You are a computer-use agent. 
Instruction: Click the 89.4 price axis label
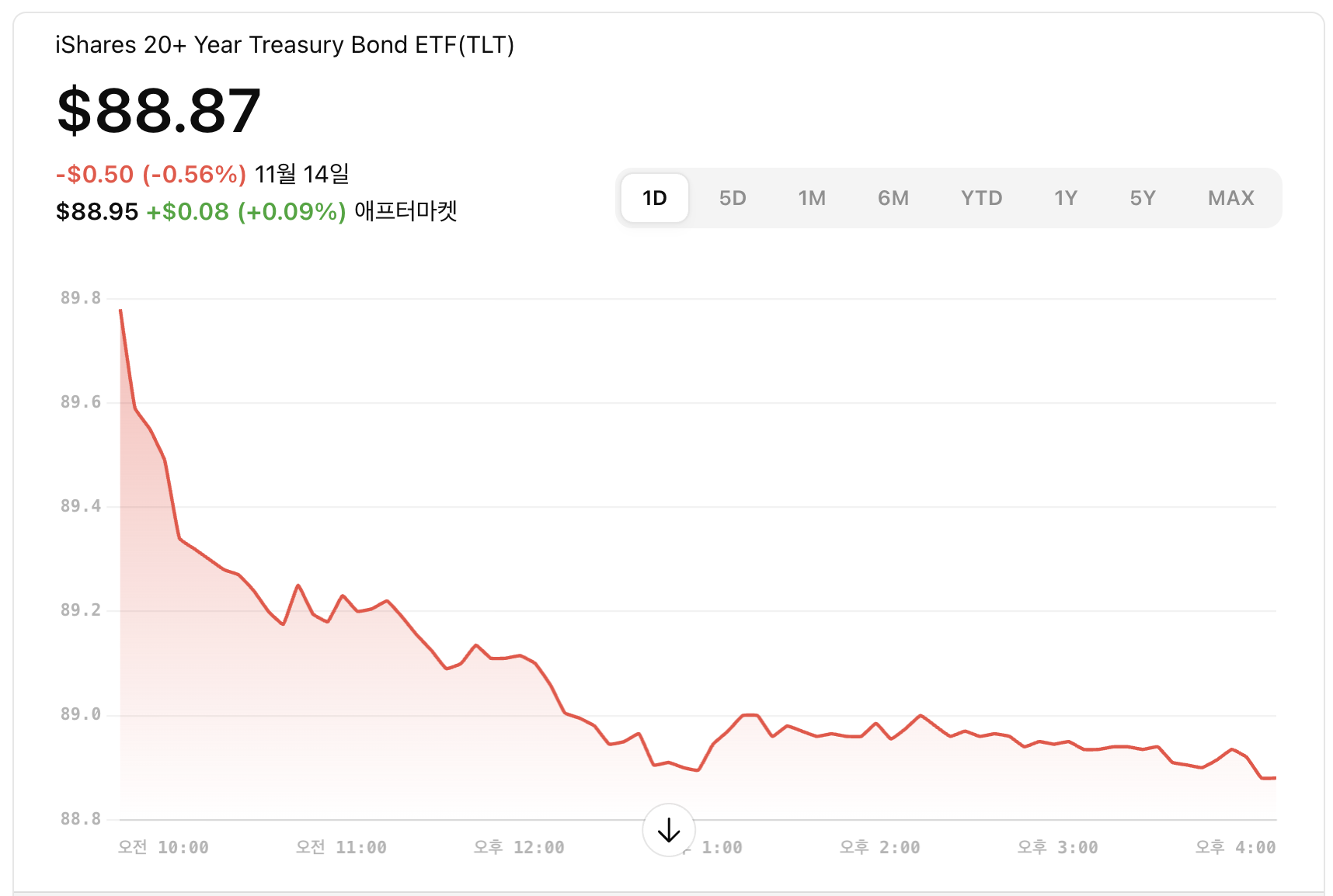tap(81, 506)
